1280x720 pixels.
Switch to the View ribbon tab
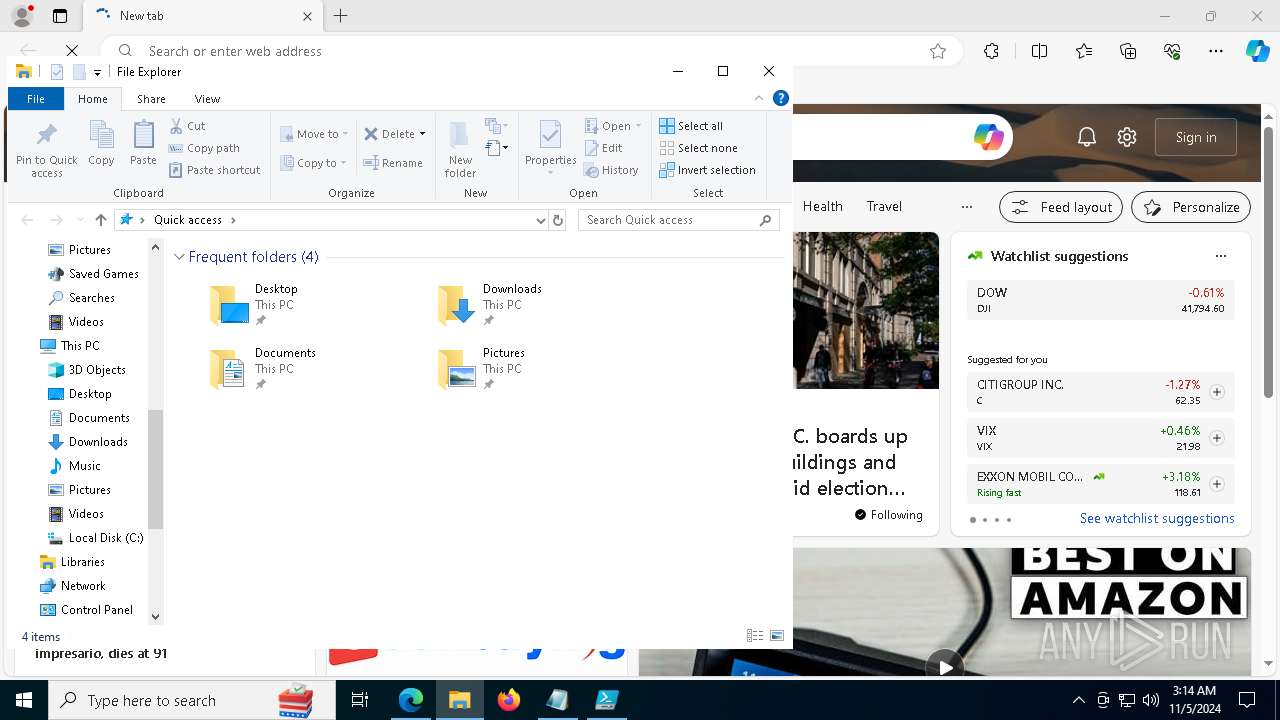(207, 99)
